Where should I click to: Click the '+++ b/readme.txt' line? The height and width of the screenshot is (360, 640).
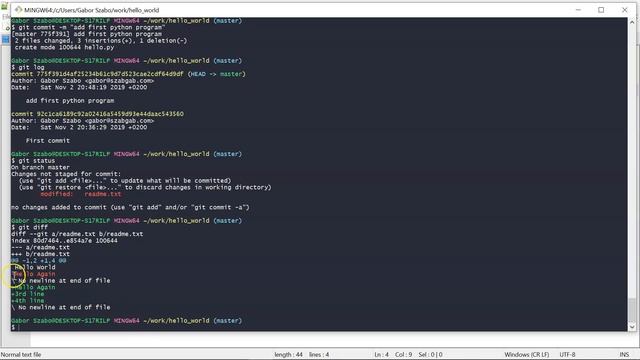tap(40, 254)
